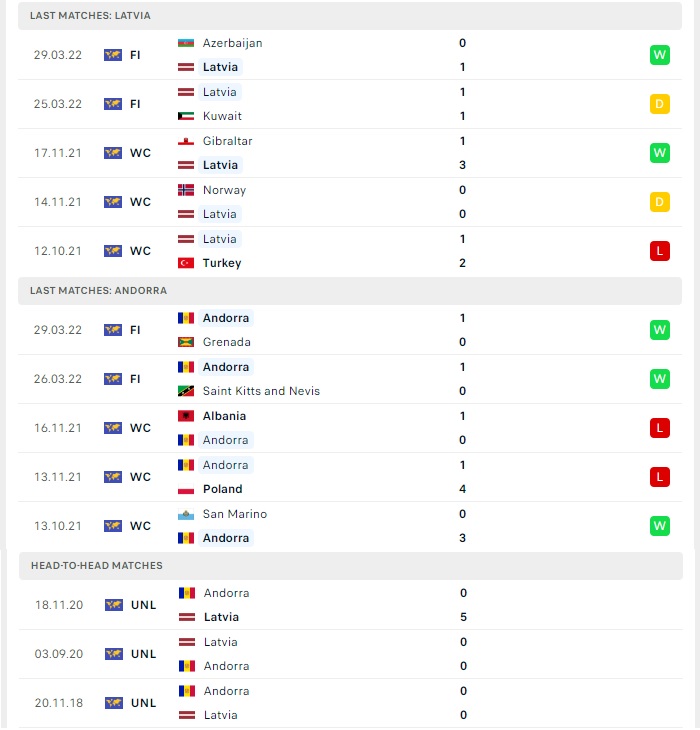Click the San Marino flag icon
This screenshot has height=730, width=700.
coord(186,514)
